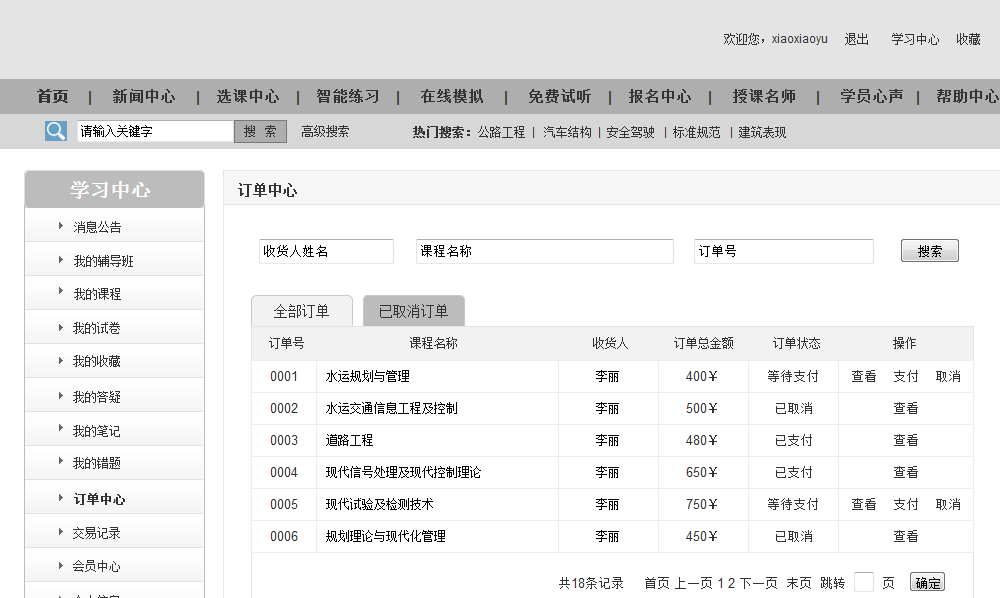Viewport: 1000px width, 598px height.
Task: Click the 订单号 search field
Action: [x=783, y=252]
